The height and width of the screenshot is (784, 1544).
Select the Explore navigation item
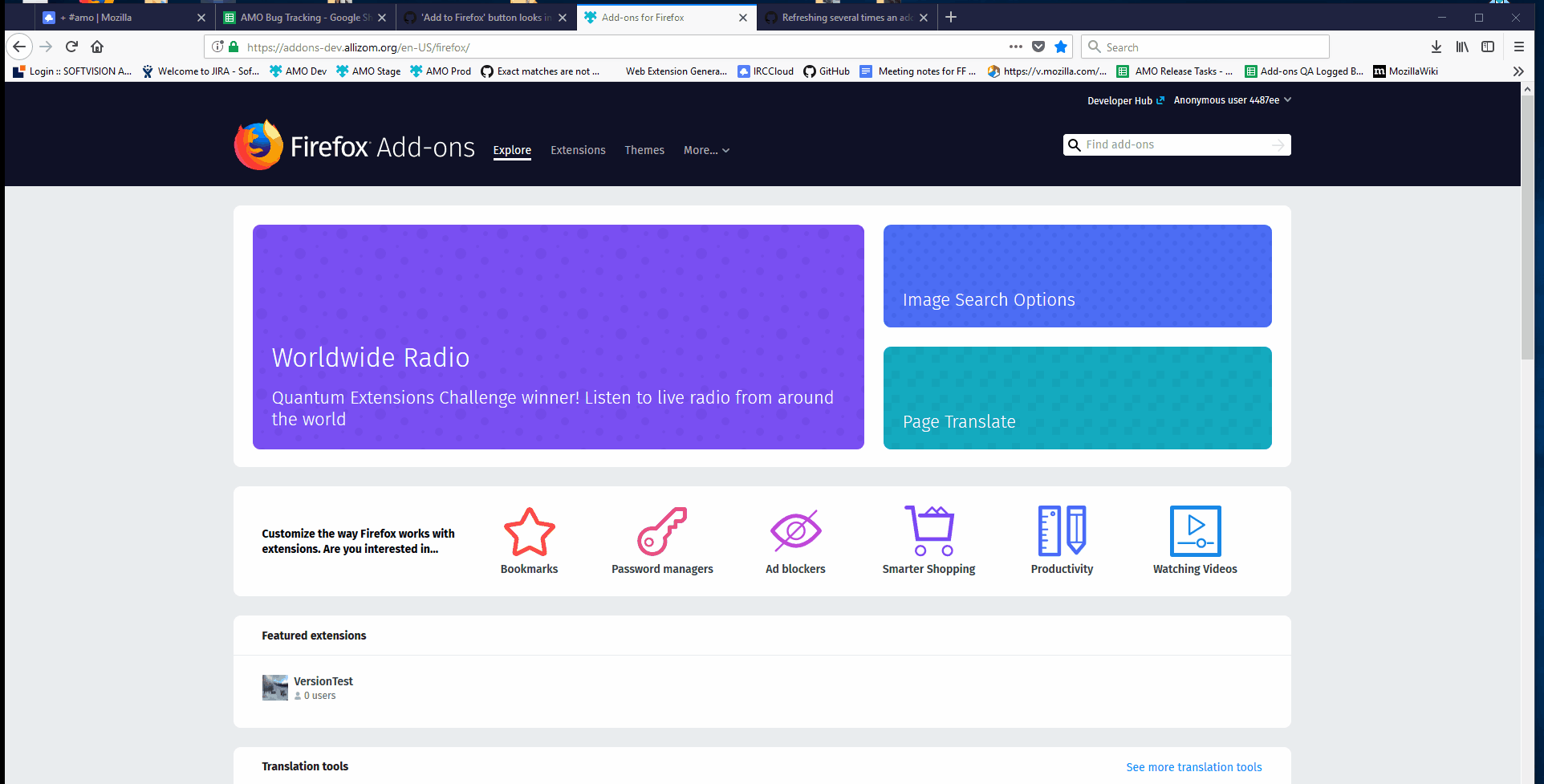click(512, 150)
